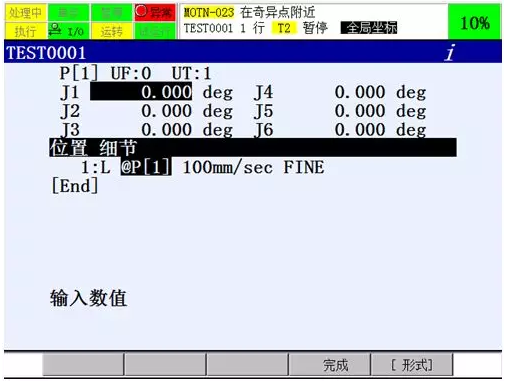
Task: Open the blue i information icon
Action: (x=450, y=52)
